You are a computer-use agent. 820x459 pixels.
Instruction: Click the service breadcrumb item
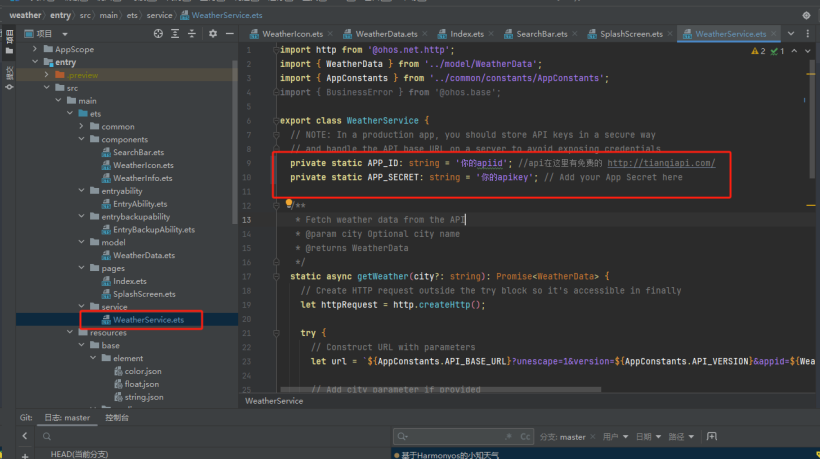coord(160,15)
